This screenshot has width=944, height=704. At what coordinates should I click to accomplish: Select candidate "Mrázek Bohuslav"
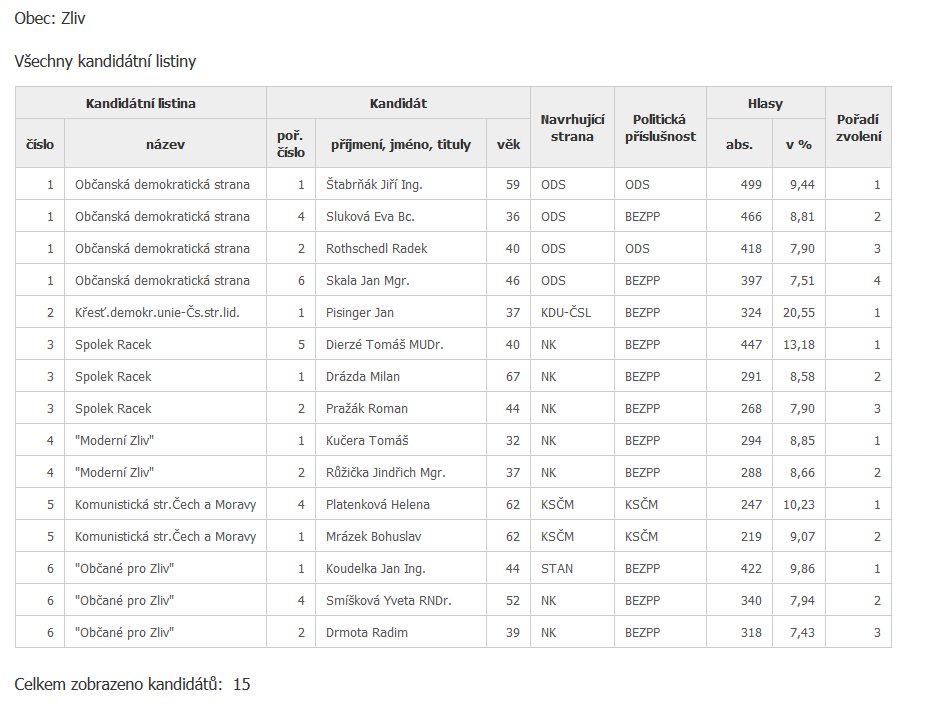pyautogui.click(x=373, y=536)
